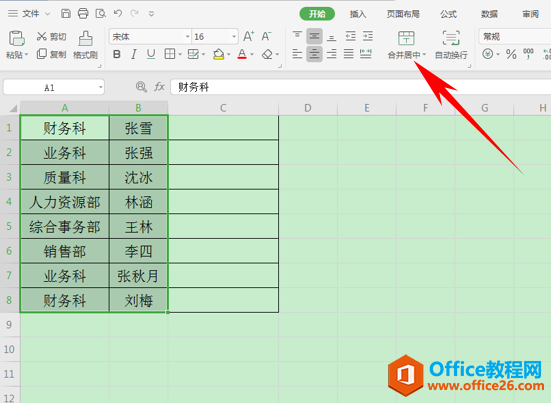Select column C header
The image size is (551, 403).
point(223,108)
